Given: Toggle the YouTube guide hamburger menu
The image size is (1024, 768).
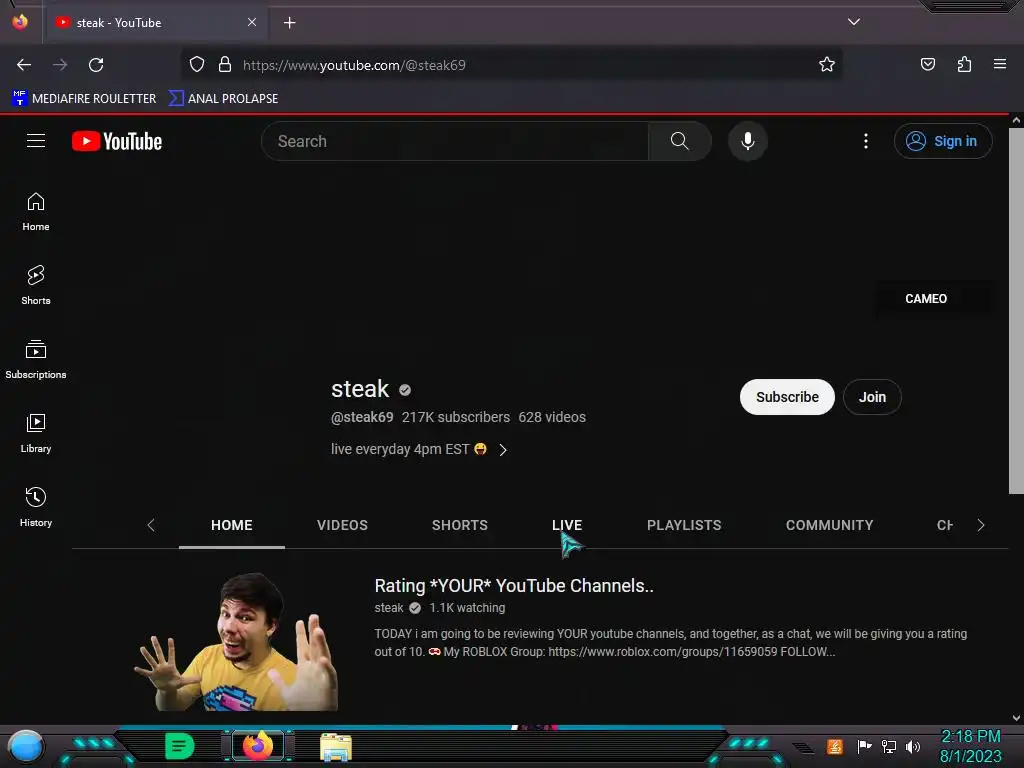Looking at the screenshot, I should (36, 141).
